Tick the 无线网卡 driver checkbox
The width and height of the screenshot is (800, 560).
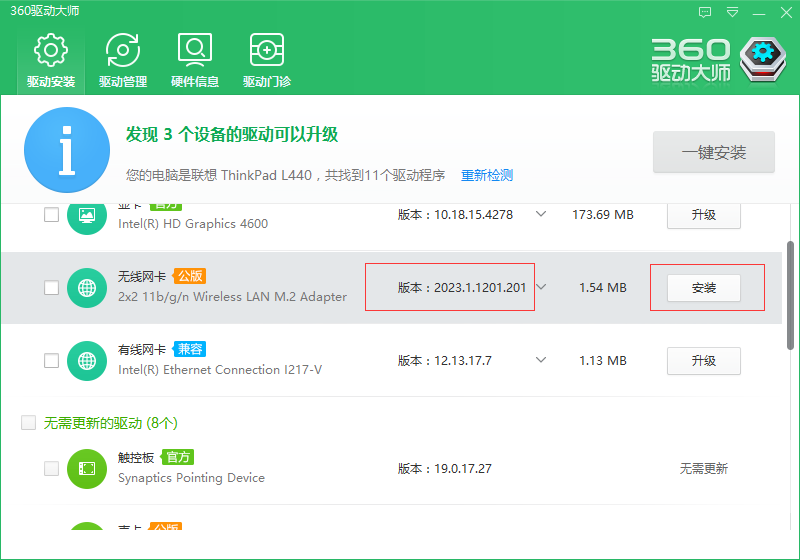point(52,288)
